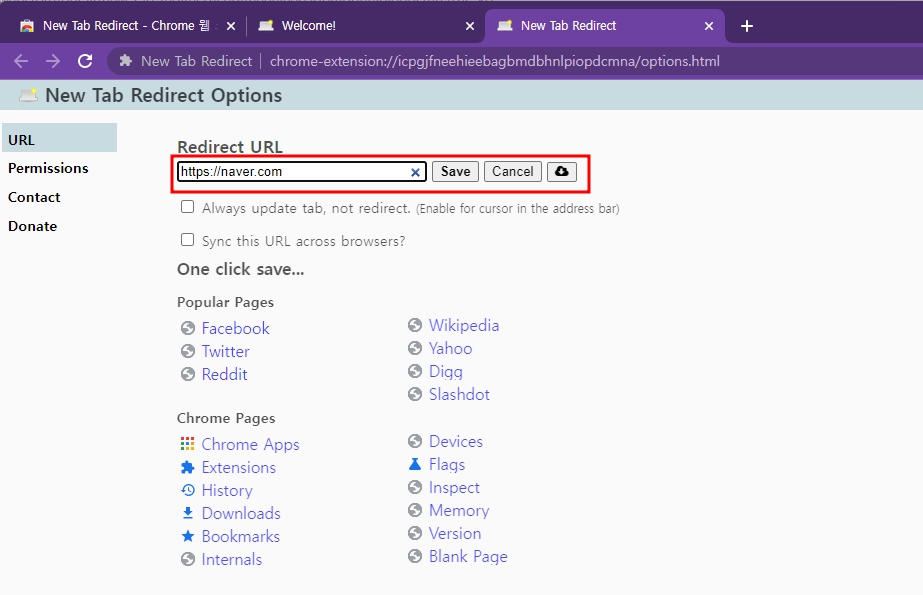Click the globe icon beside Internals
This screenshot has height=595, width=923.
coord(188,559)
